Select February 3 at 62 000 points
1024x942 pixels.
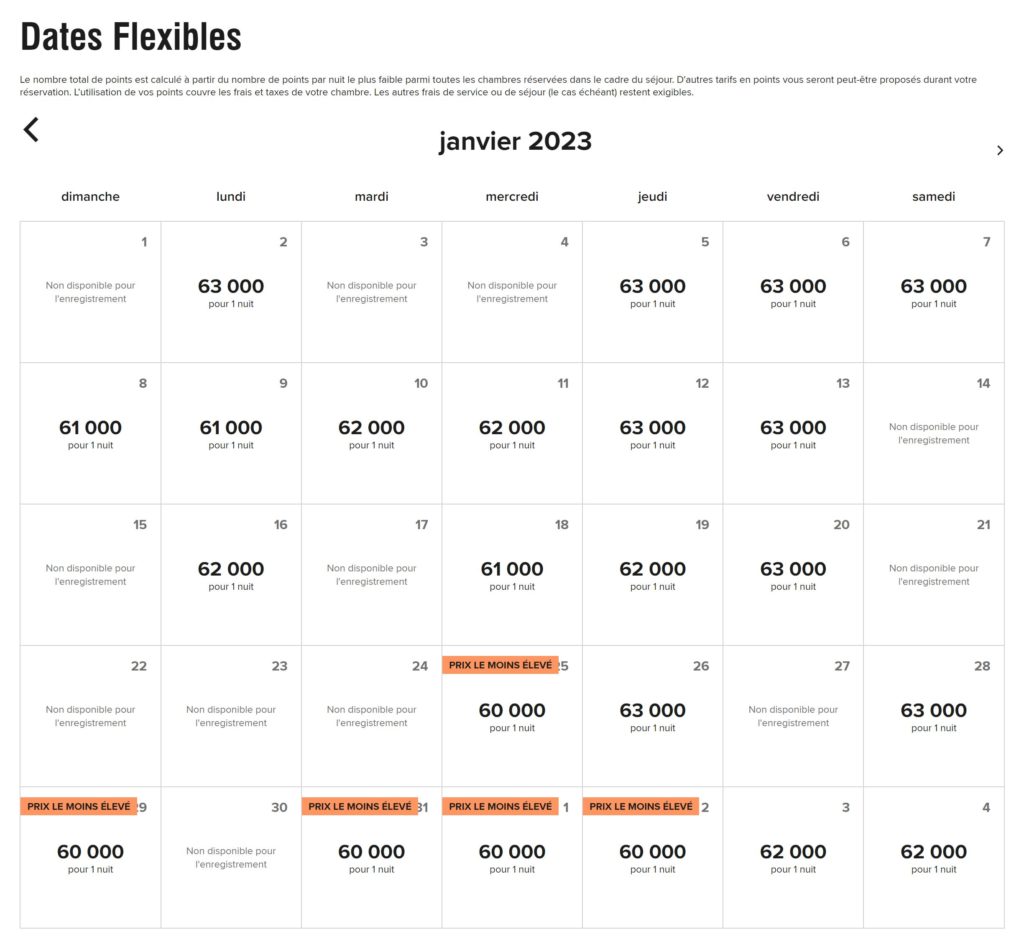(793, 857)
